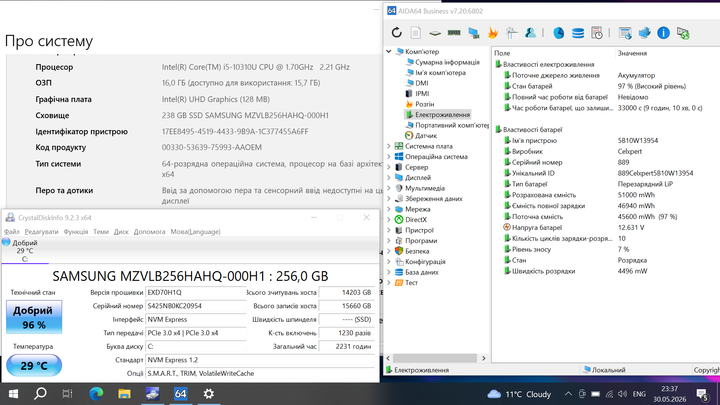
Task: Click the calendar with clock icon in AIDA64
Action: point(596,33)
